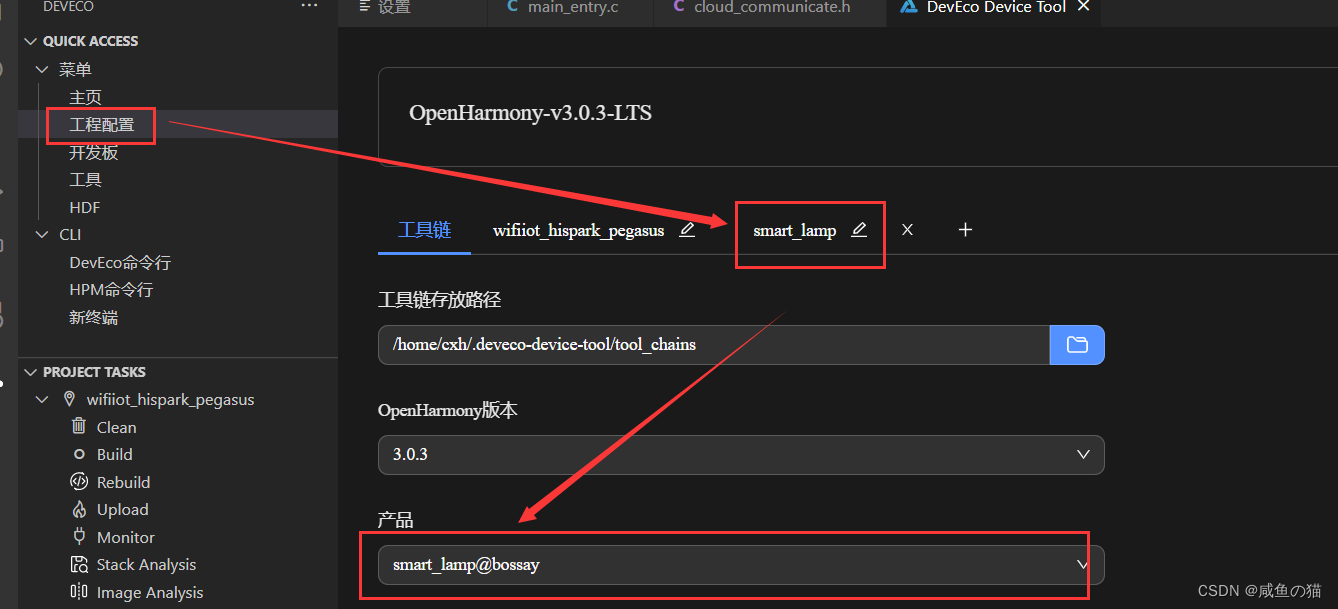Viewport: 1338px width, 609px height.
Task: Click the OpenHarmony-v3.0.3-LTS project title
Action: tap(530, 113)
